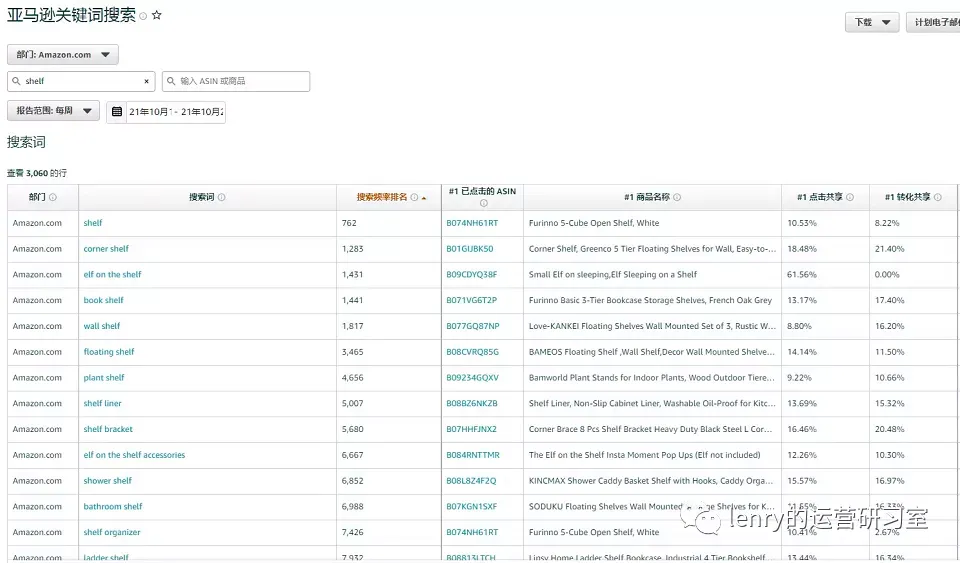Click the info icon next to page title

pos(143,17)
